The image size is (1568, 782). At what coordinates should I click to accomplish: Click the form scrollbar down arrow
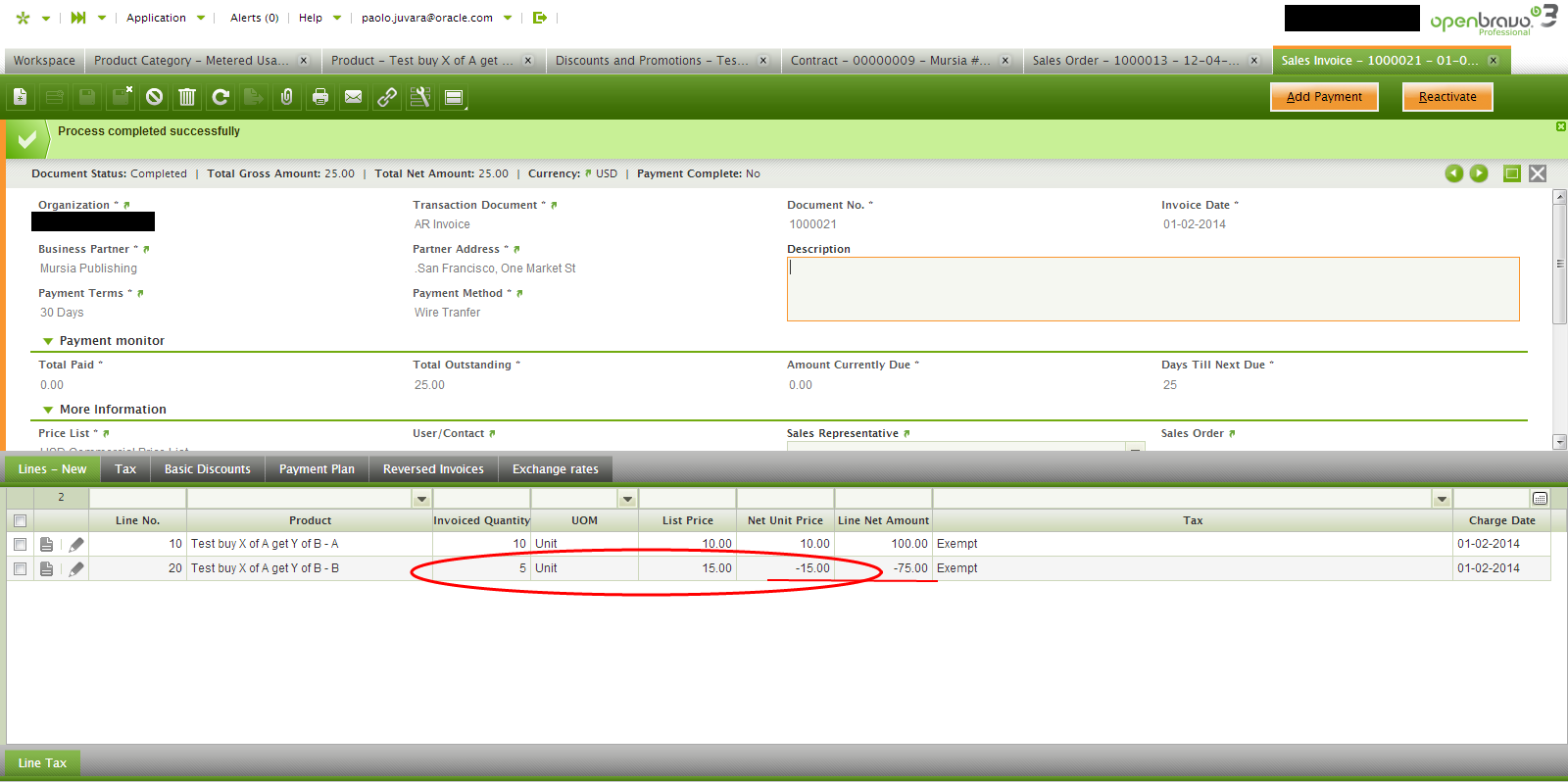(1559, 442)
